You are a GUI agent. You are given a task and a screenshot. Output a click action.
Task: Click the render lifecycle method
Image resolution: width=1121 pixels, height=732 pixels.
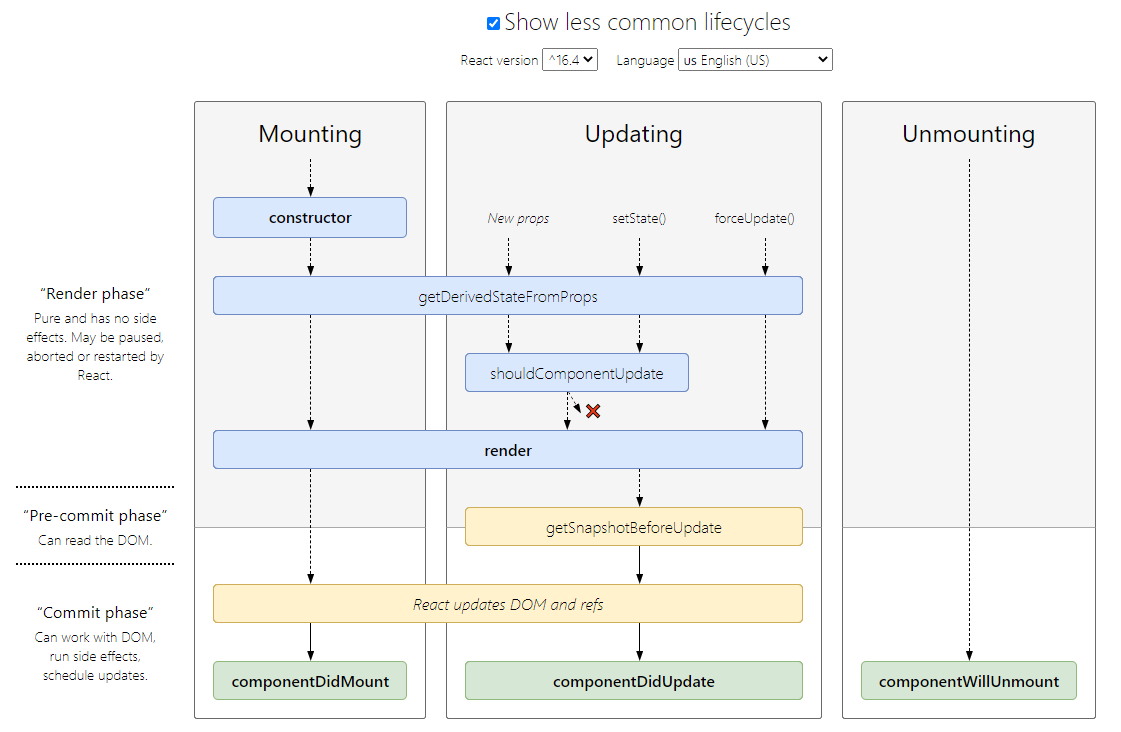[508, 450]
